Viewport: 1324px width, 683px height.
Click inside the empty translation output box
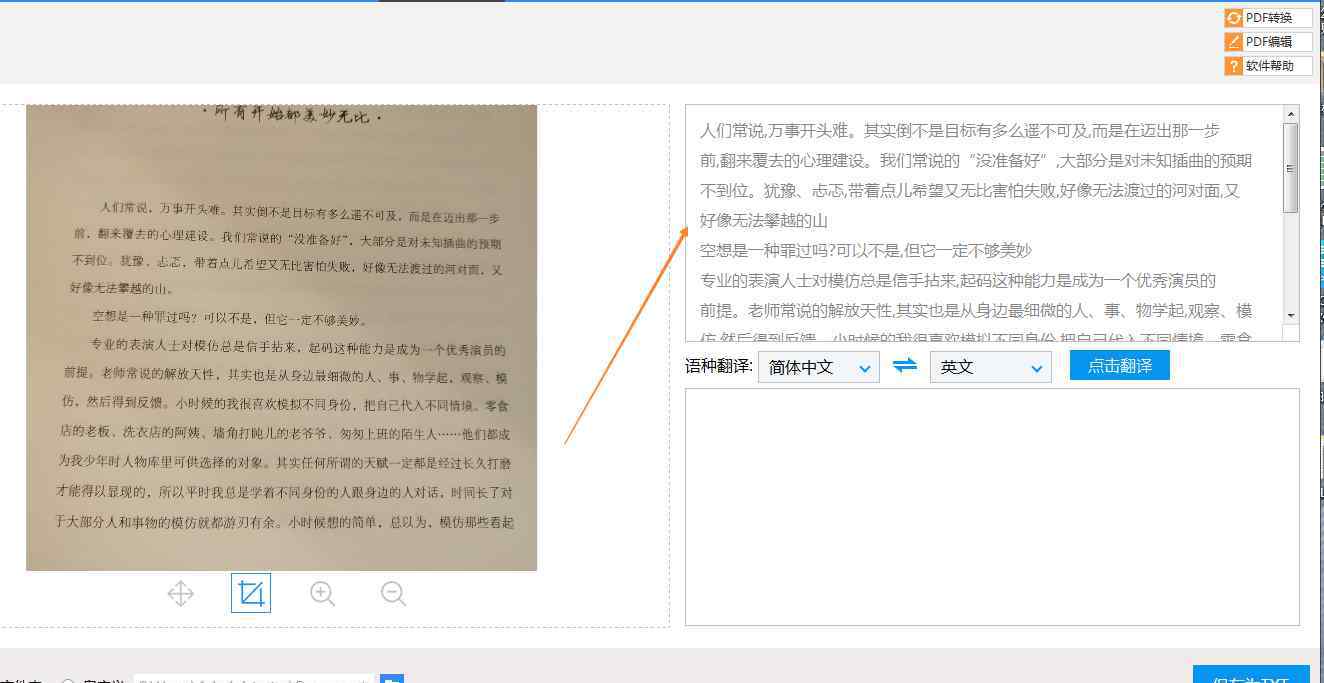pyautogui.click(x=991, y=506)
